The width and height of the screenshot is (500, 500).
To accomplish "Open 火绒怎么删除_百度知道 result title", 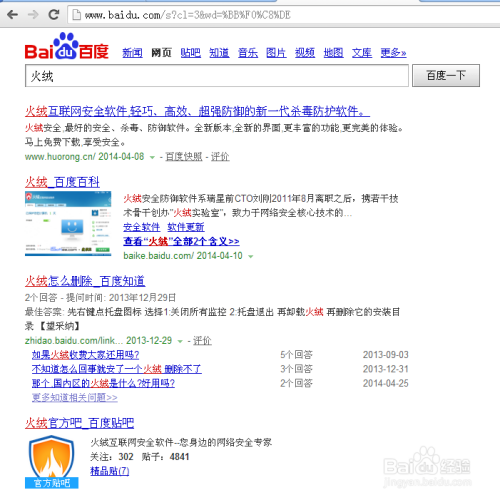I will point(85,281).
